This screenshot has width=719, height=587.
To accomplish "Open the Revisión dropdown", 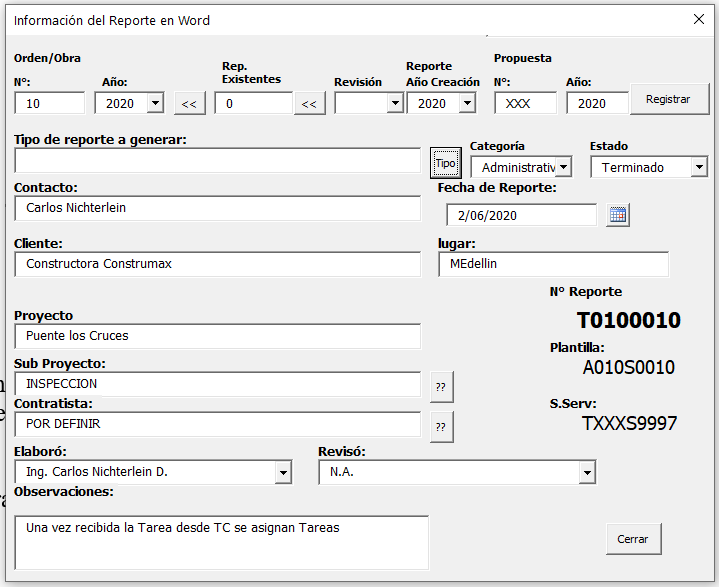I will point(395,103).
